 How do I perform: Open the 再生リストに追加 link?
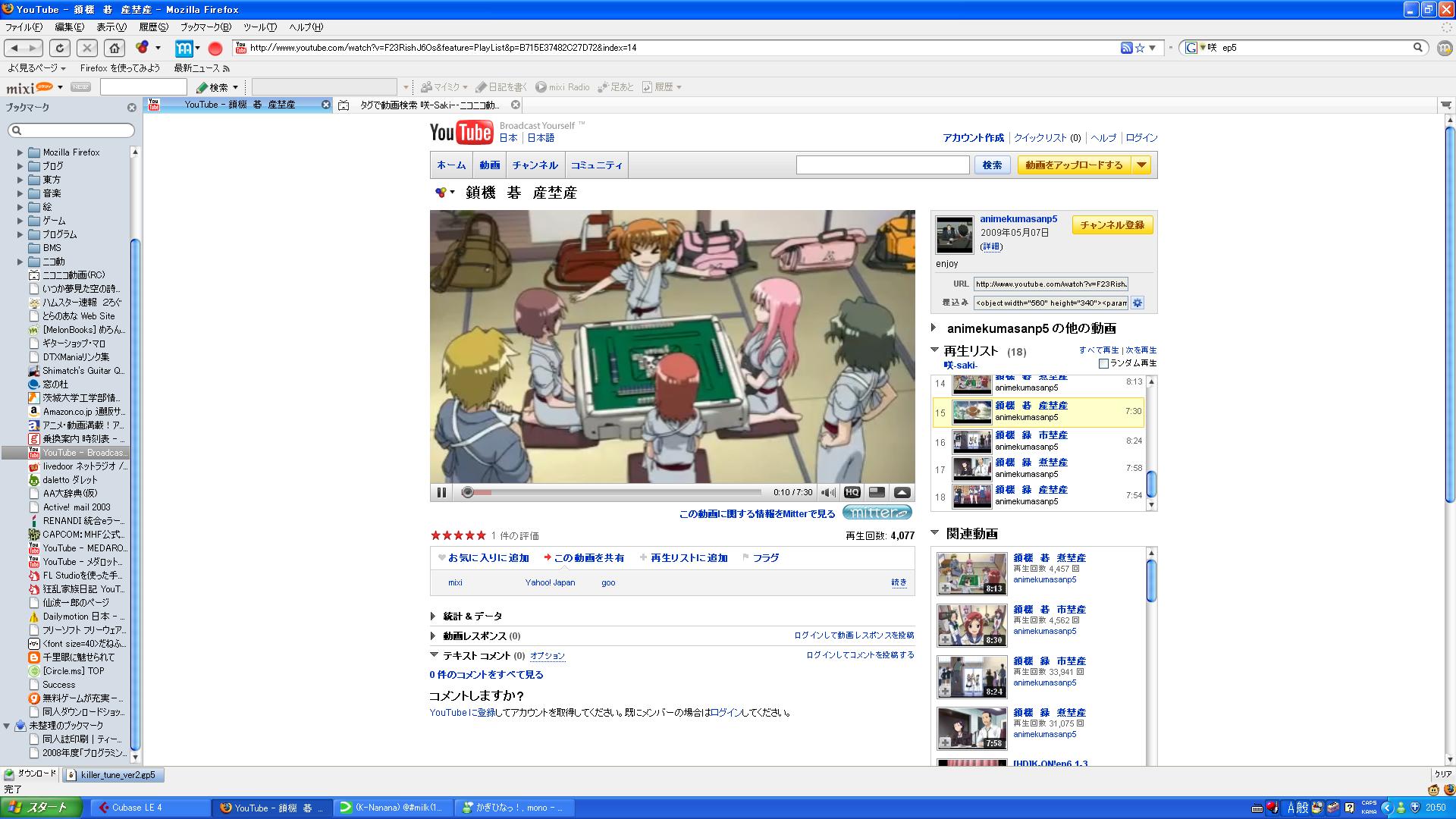[689, 558]
